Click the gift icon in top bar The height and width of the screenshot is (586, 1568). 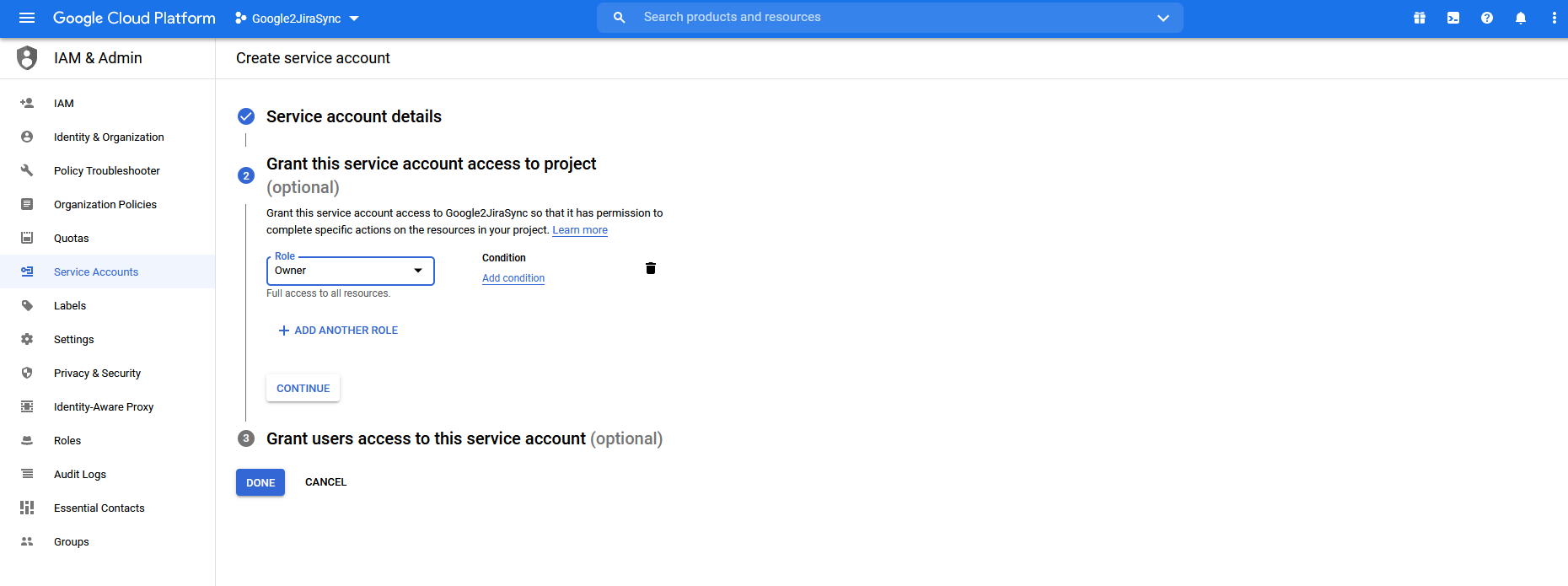(x=1420, y=18)
